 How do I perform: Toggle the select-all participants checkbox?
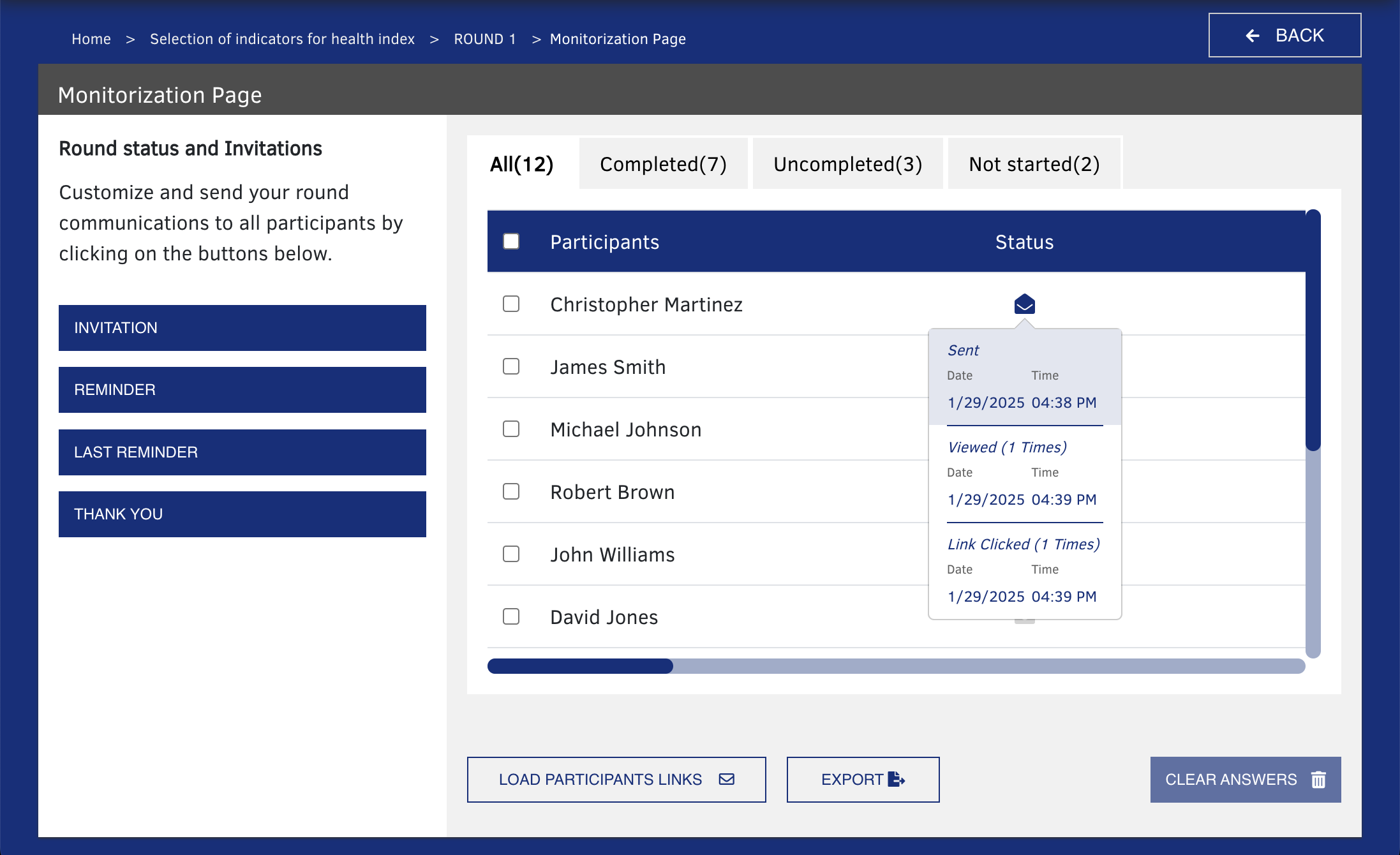click(511, 241)
